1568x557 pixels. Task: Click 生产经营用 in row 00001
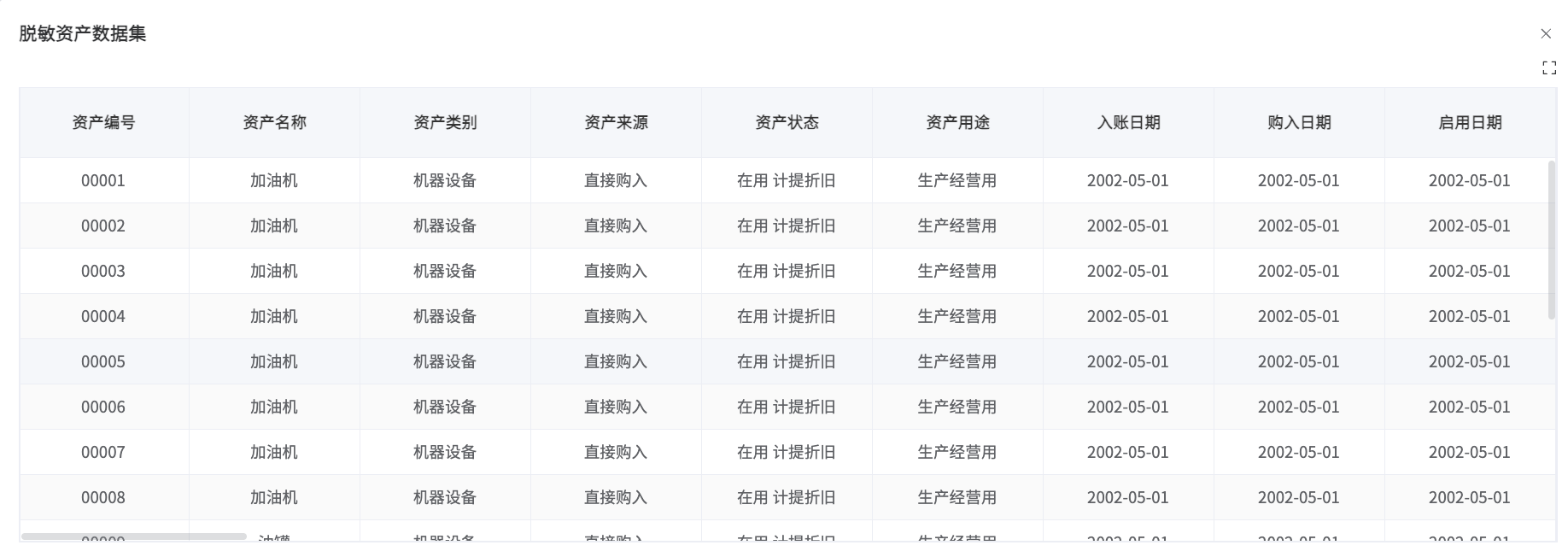pos(957,181)
